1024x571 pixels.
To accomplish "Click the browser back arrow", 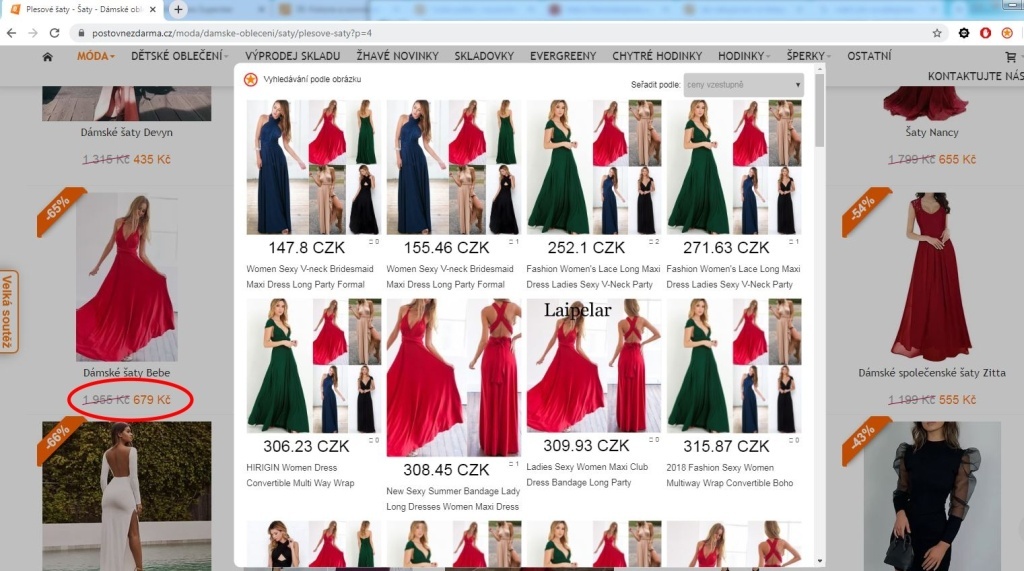I will pos(12,33).
